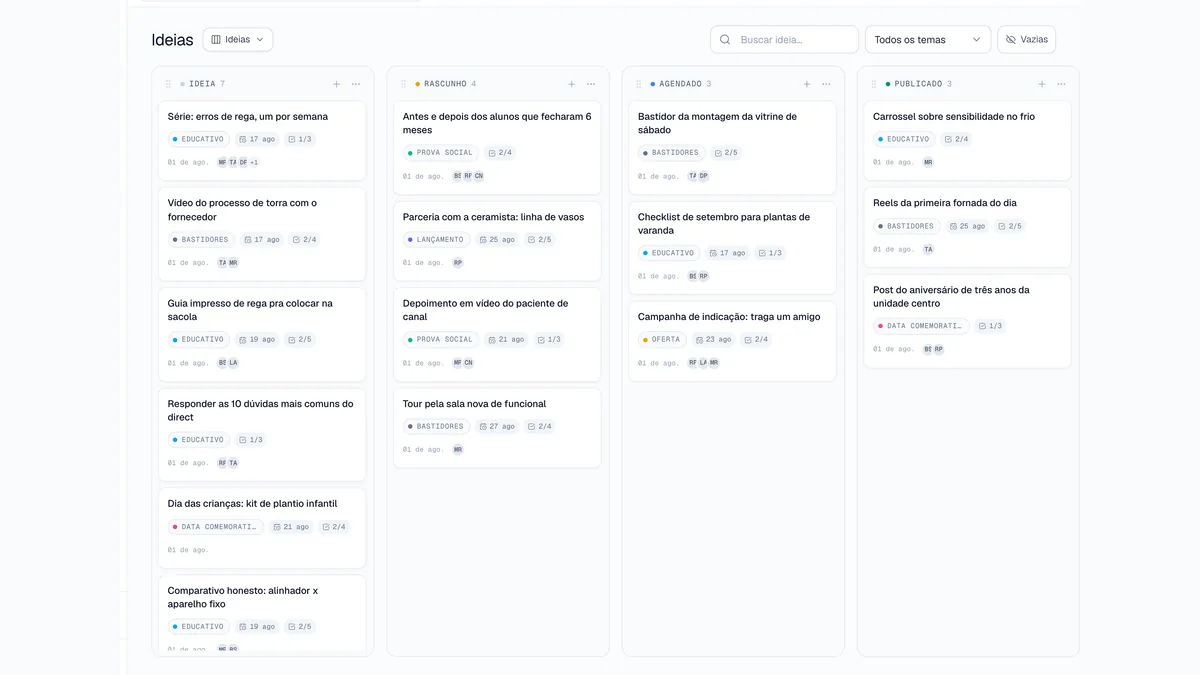The width and height of the screenshot is (1200, 675).
Task: Click Data Comemorati… tag on Dia das crianças
Action: (x=216, y=527)
